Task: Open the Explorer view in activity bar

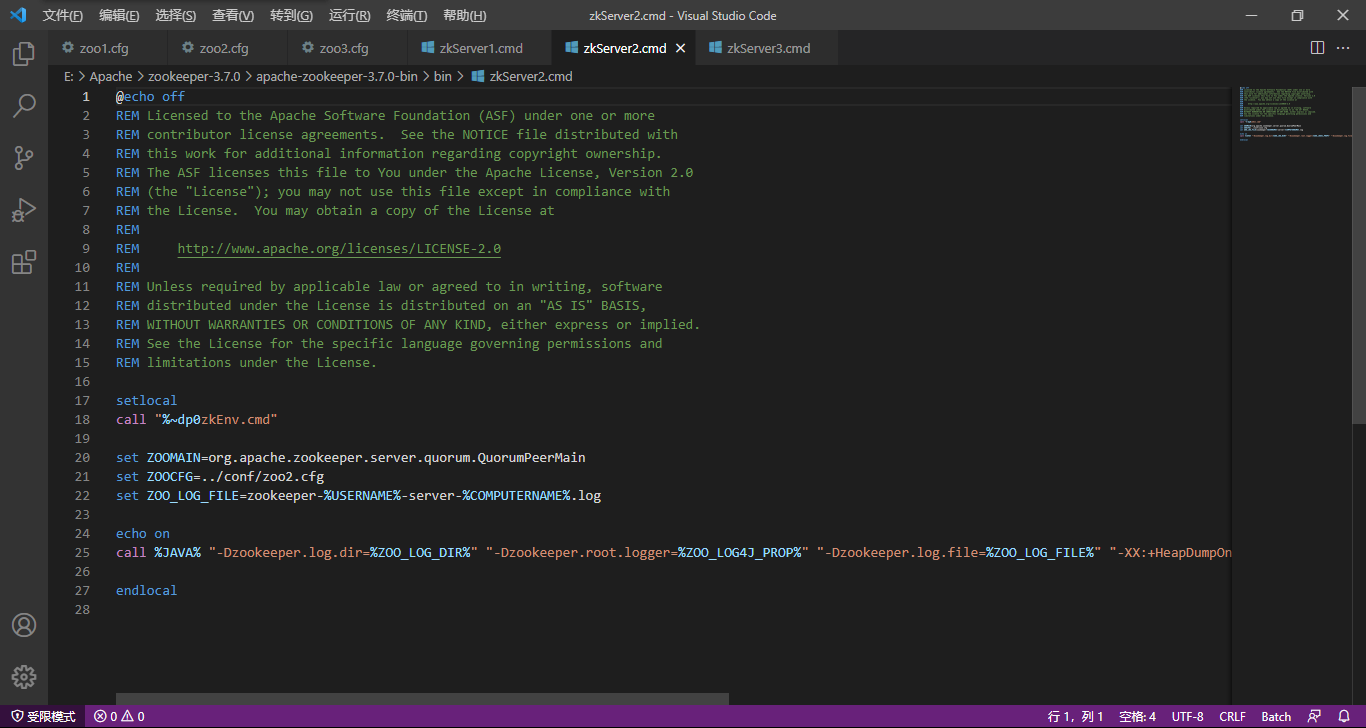Action: (24, 54)
